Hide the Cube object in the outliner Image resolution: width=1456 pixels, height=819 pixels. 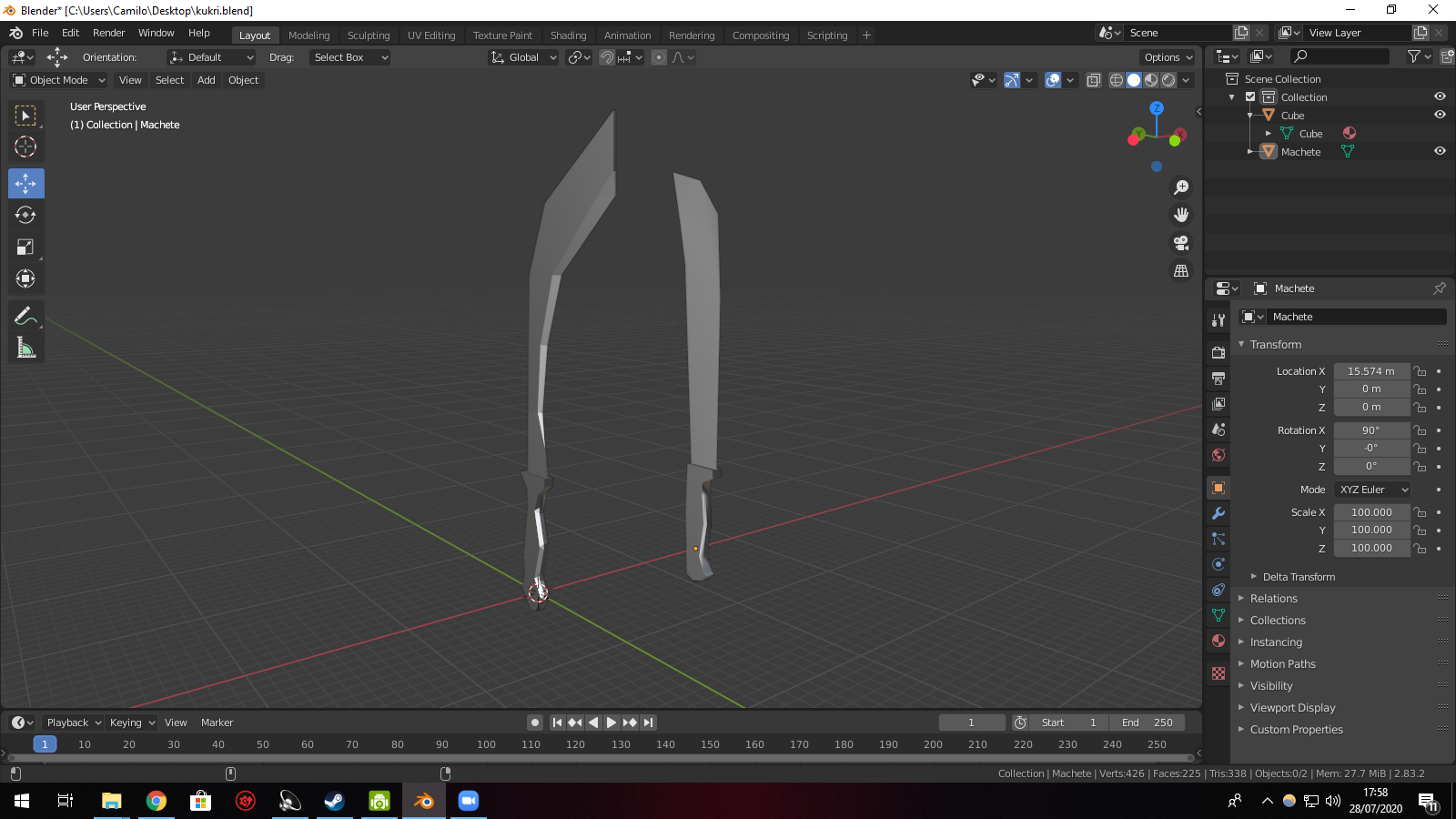click(1440, 115)
